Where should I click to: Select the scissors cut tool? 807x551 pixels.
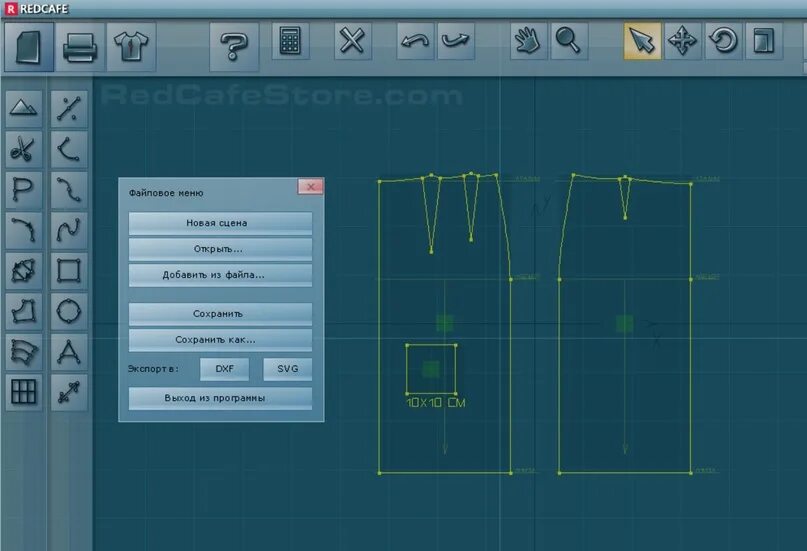(x=24, y=149)
